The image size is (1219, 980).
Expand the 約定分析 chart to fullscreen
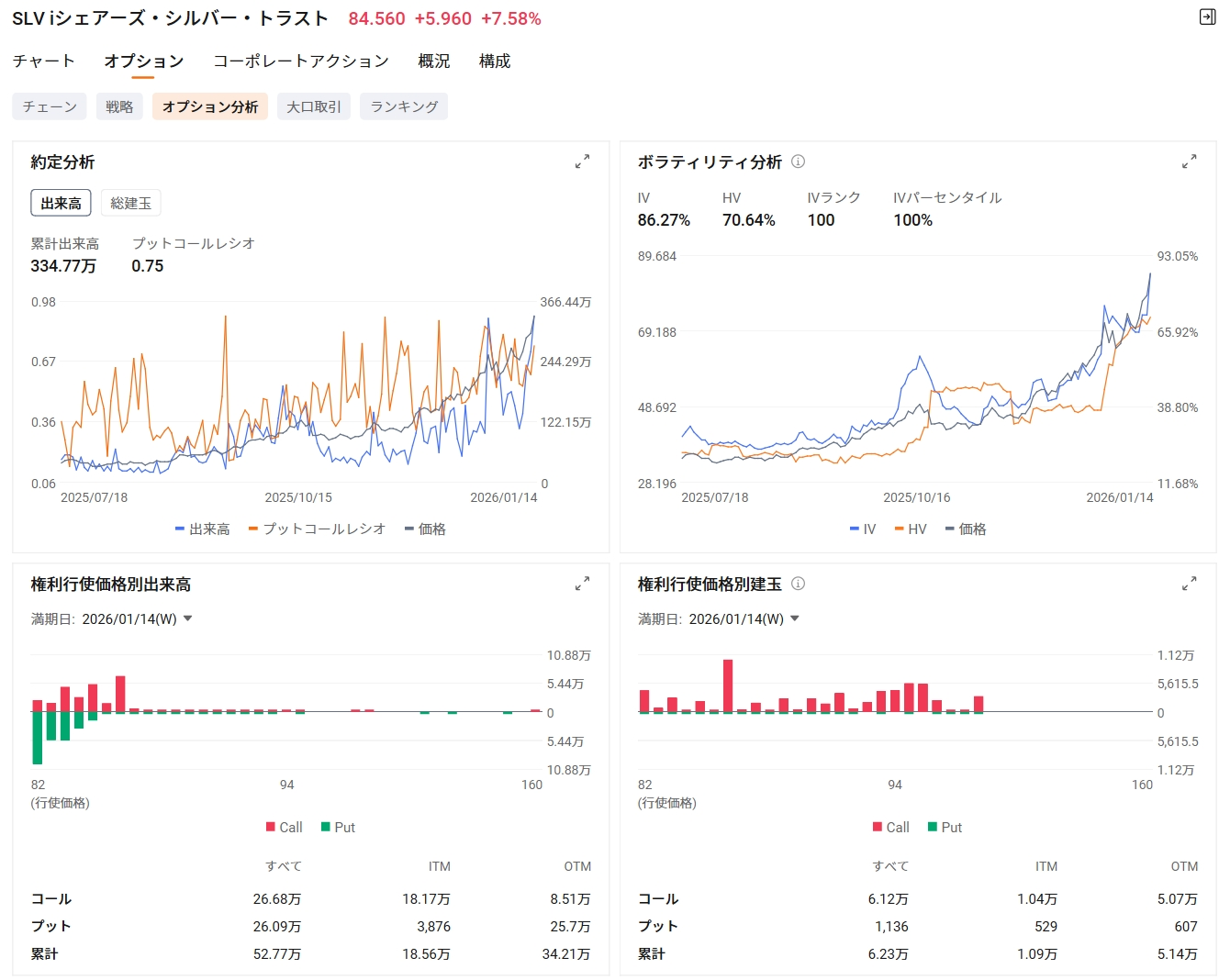click(582, 162)
